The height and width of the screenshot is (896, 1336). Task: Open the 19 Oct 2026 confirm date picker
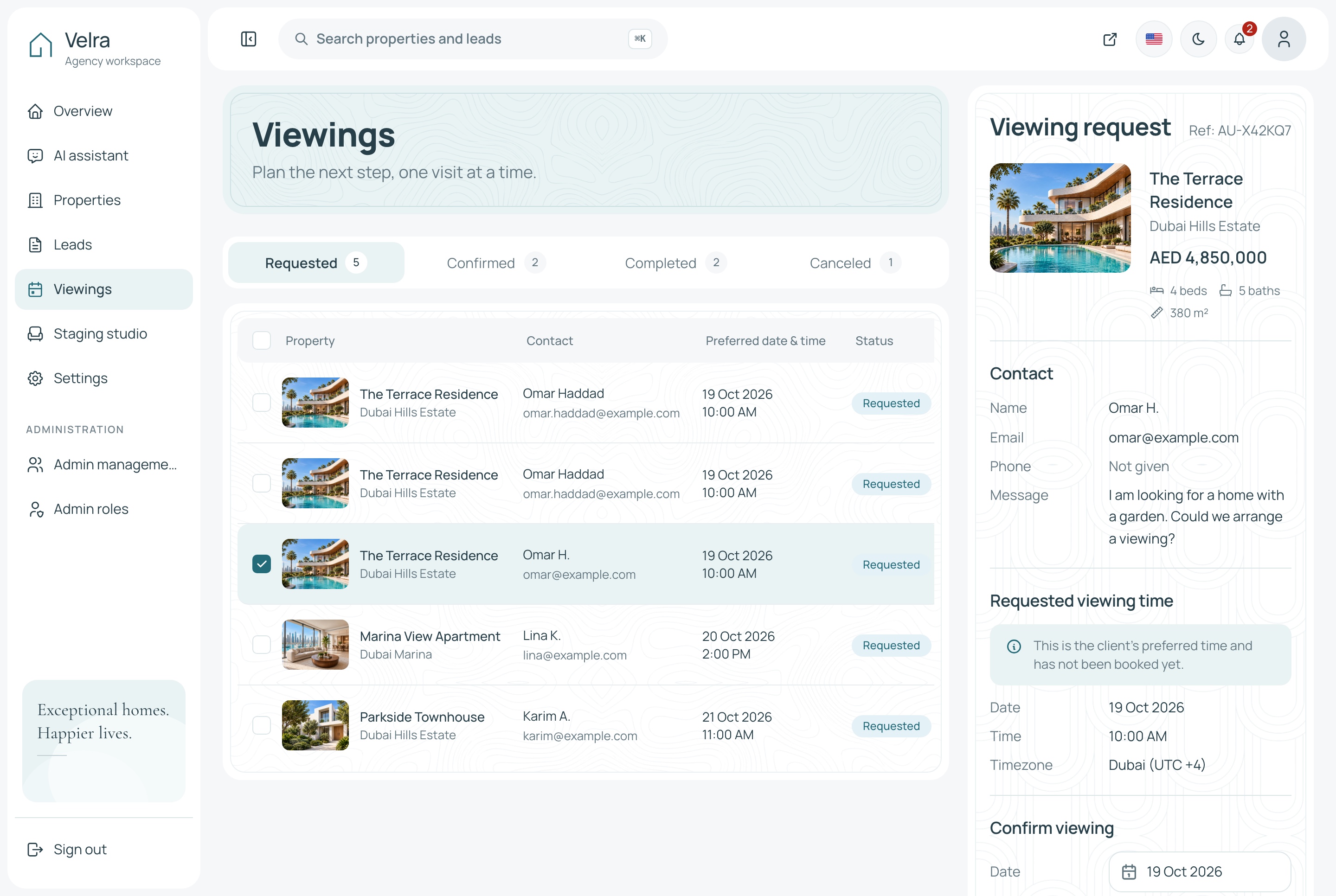coord(1200,871)
